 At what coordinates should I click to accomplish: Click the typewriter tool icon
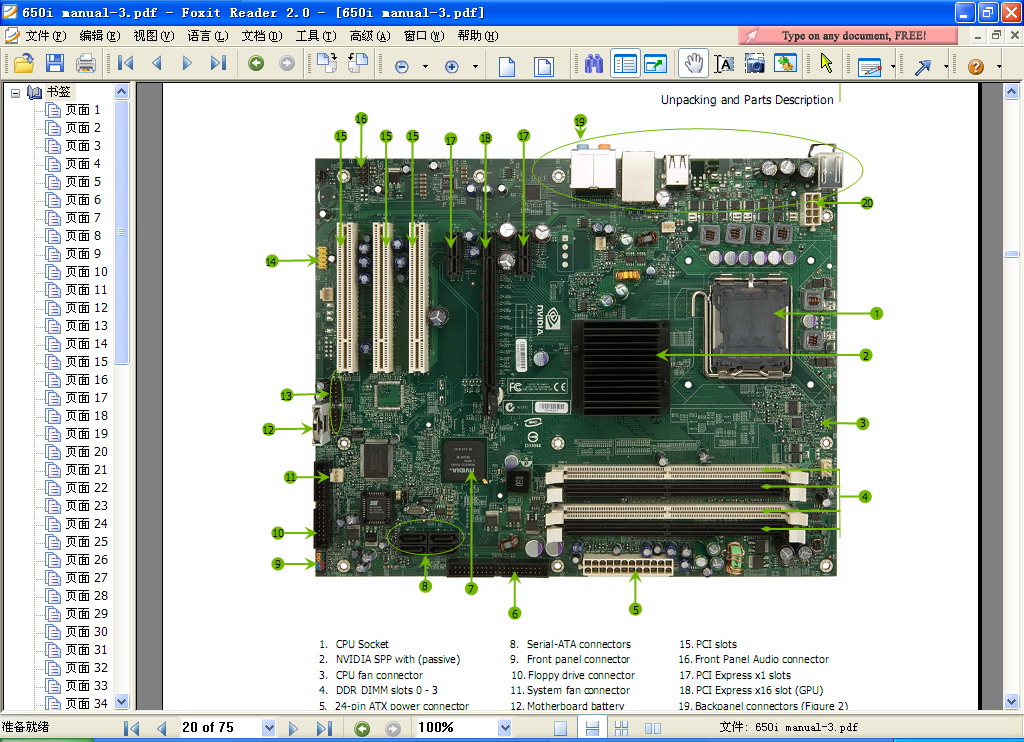[869, 66]
